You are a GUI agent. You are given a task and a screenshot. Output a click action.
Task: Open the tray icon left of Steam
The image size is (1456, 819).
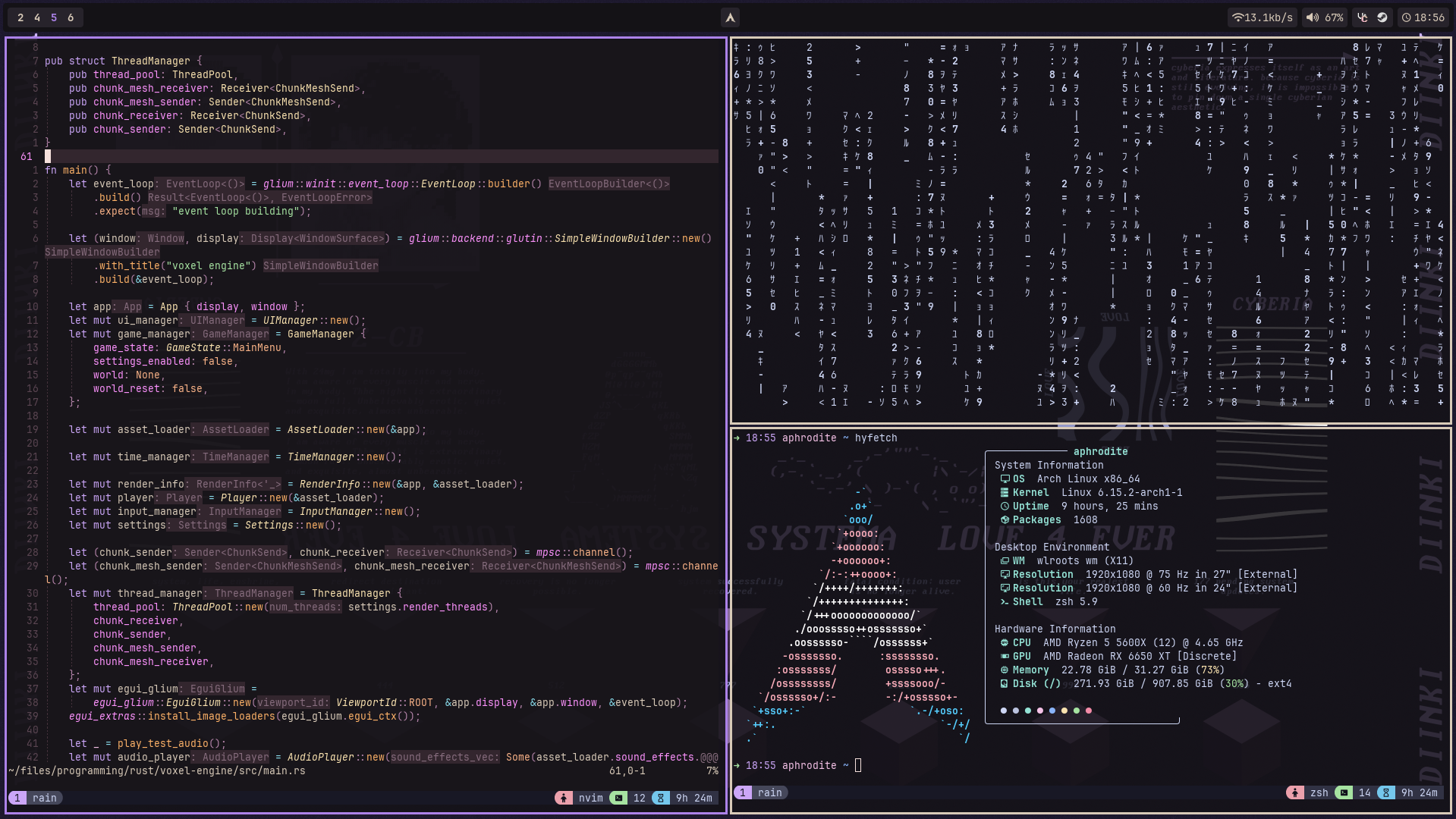1363,17
